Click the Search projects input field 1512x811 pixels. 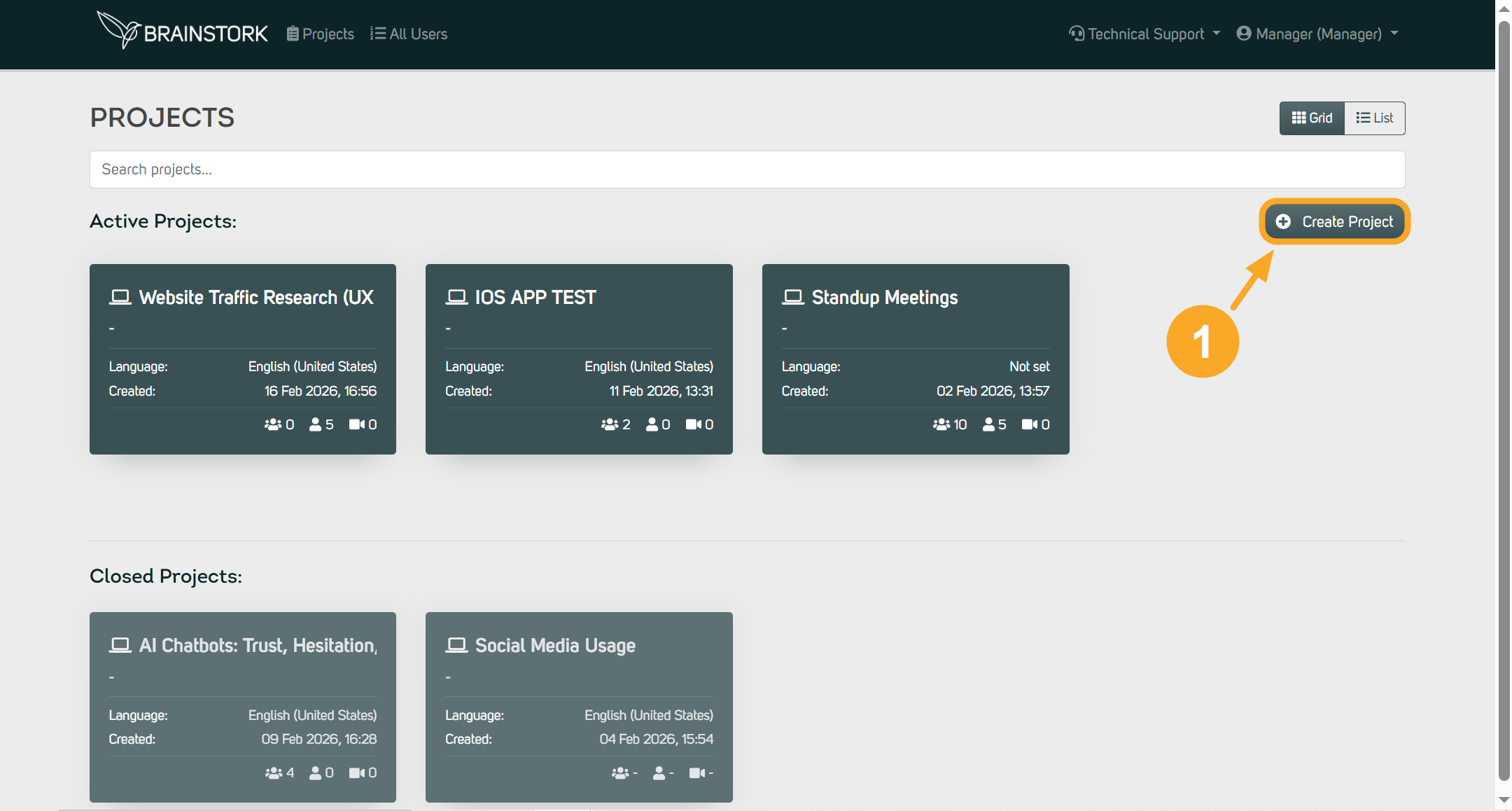point(747,169)
